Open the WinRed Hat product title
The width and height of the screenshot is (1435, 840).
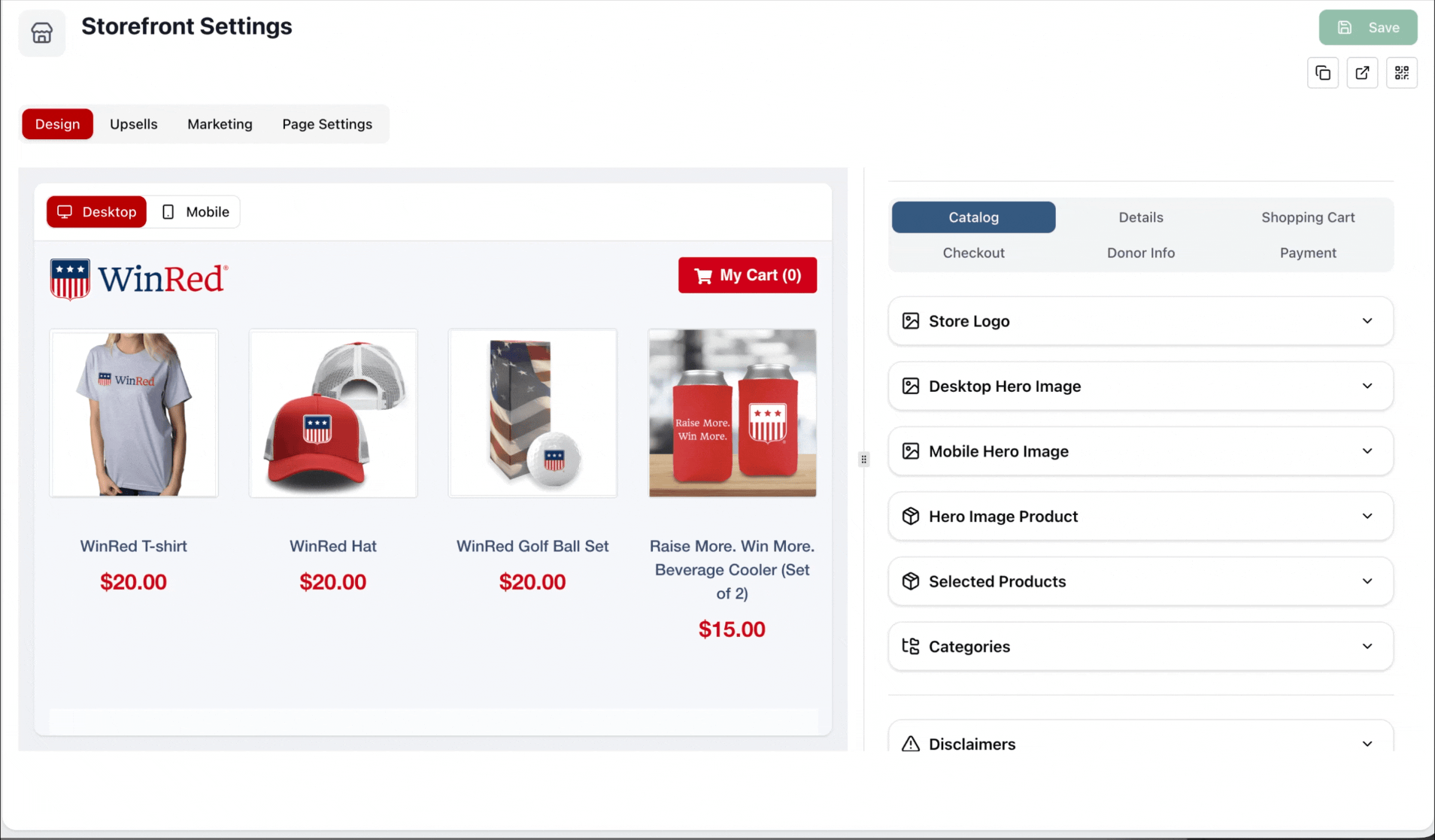[333, 546]
